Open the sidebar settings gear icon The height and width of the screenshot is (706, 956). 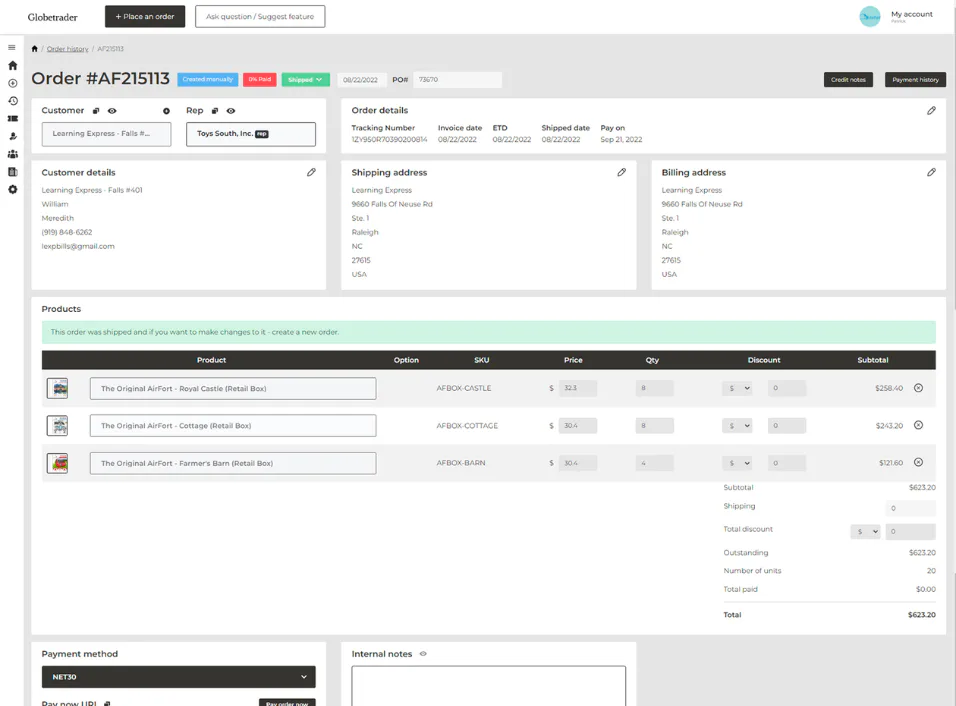pyautogui.click(x=12, y=190)
